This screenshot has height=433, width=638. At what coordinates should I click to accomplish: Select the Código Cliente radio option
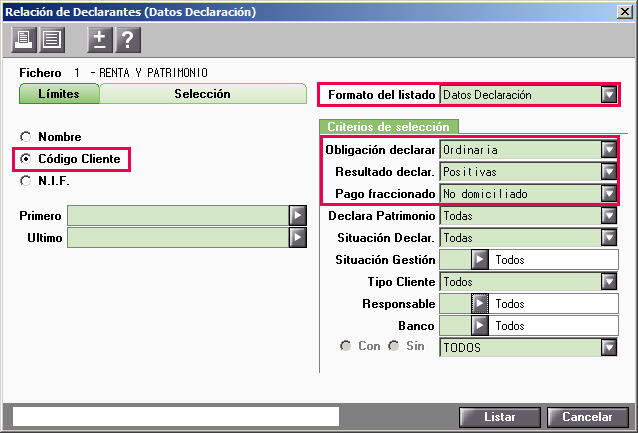(26, 158)
